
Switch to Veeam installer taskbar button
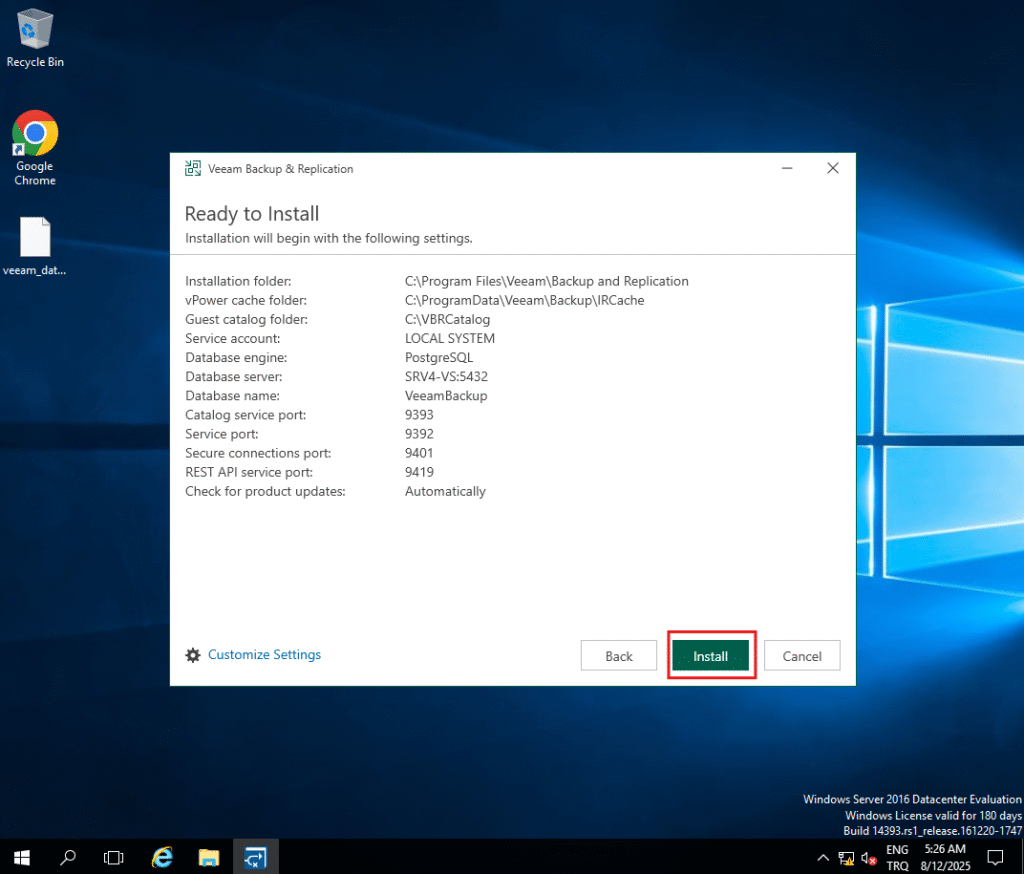255,857
